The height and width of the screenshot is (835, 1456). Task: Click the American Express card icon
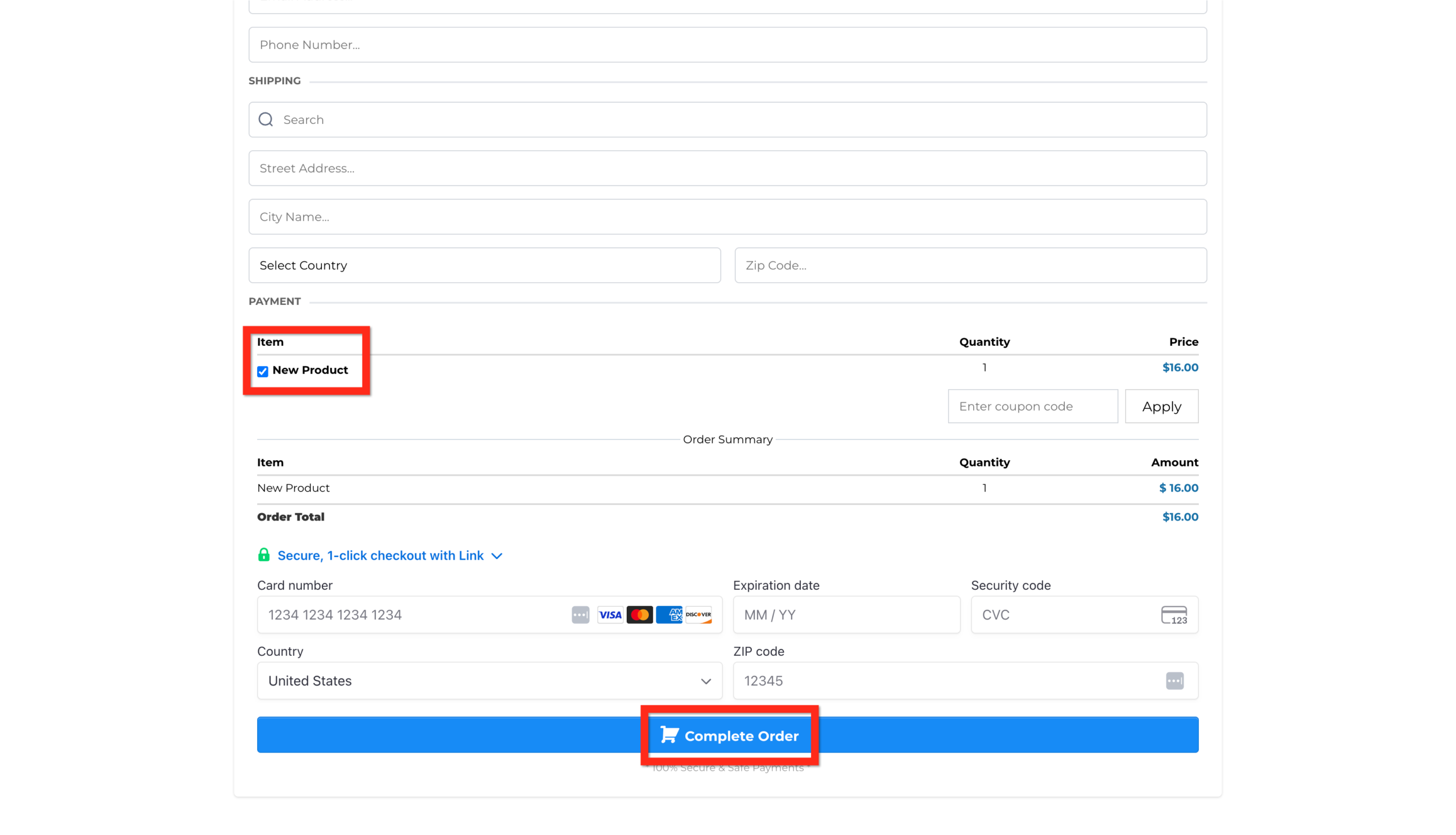pos(669,614)
